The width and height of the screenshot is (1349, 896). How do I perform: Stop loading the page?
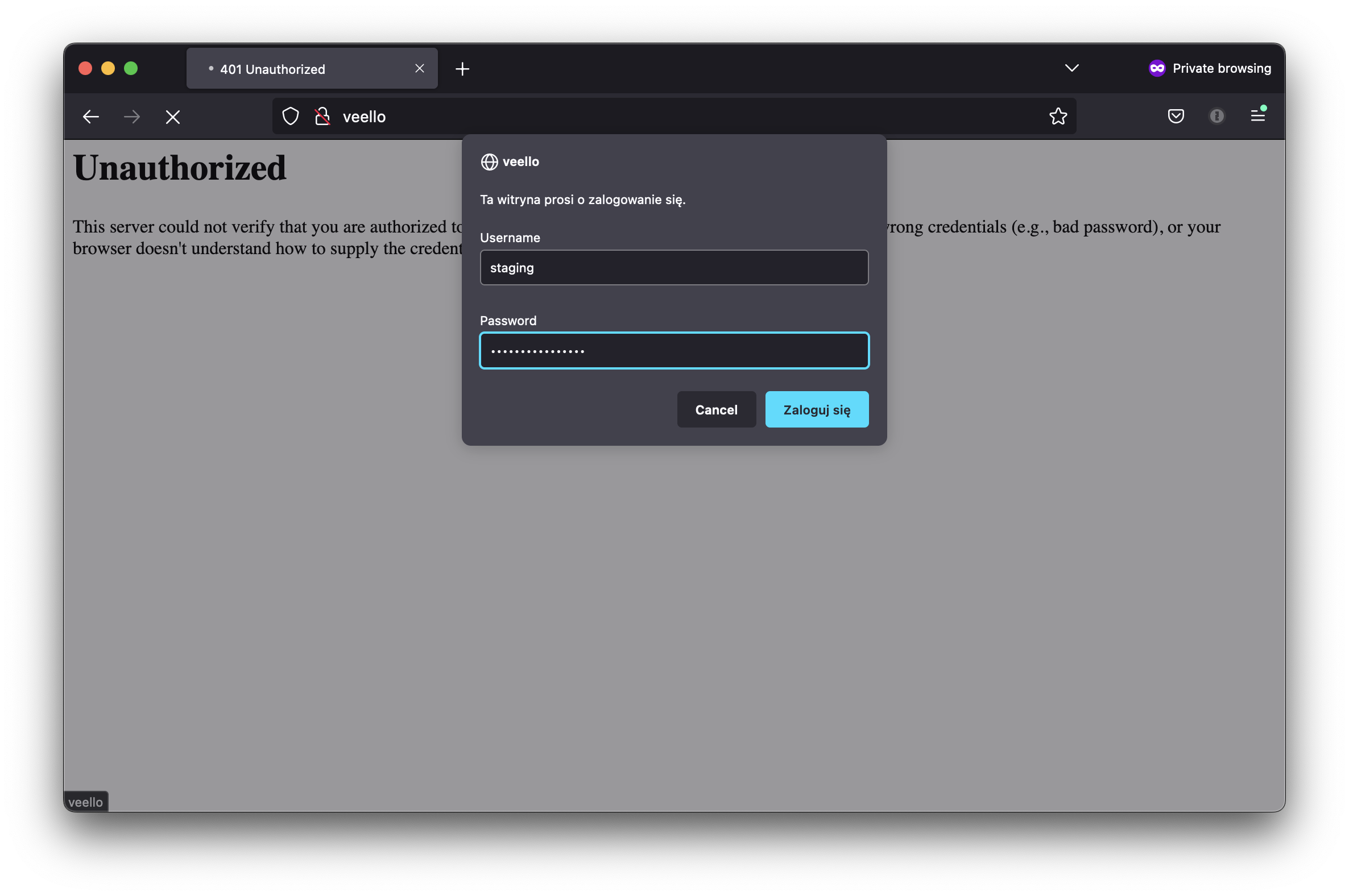tap(173, 117)
